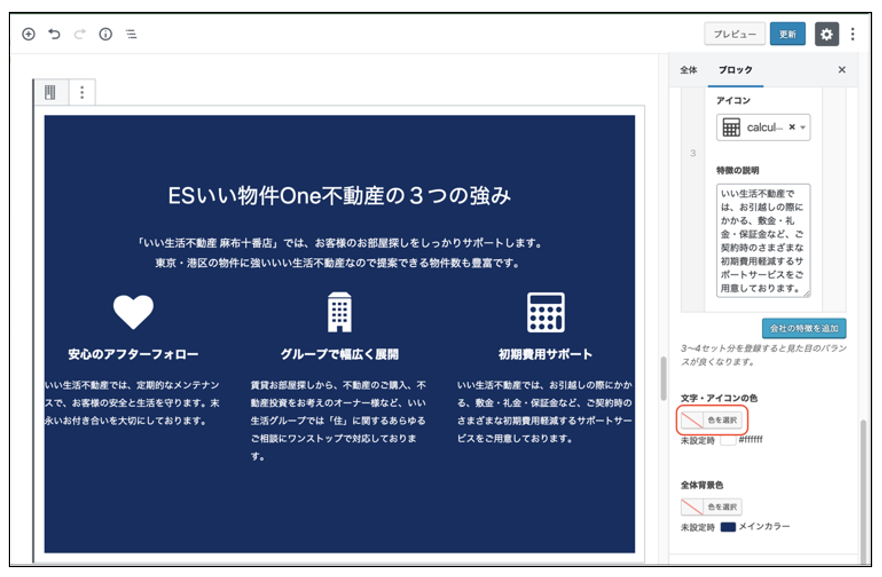882x577 pixels.
Task: Open the block navigation list icon
Action: click(131, 34)
